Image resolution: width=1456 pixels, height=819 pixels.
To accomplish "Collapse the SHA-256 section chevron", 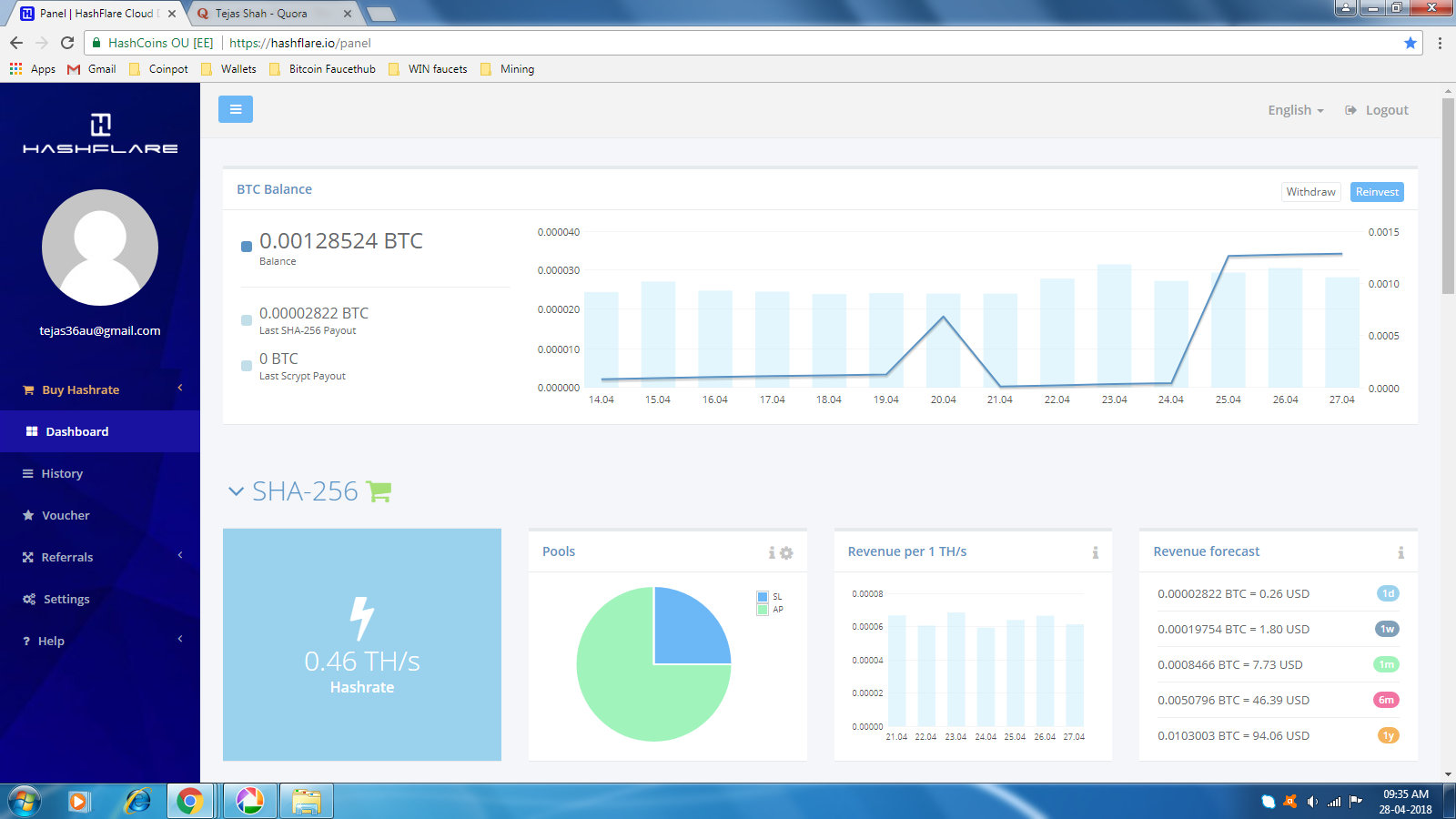I will [x=236, y=491].
